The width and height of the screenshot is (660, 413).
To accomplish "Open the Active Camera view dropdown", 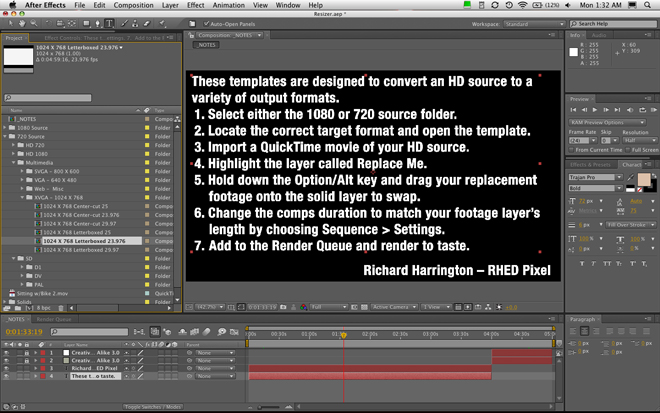I will (394, 307).
